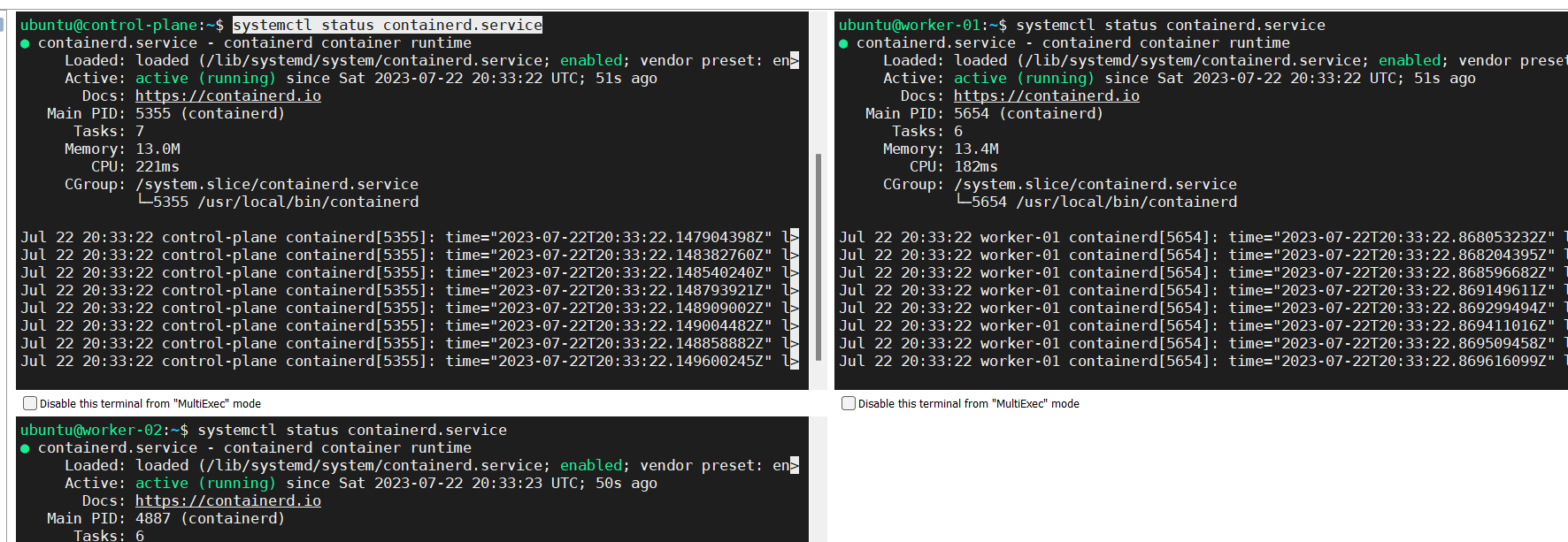
Task: Click green status dot in control-plane terminal
Action: 25,43
